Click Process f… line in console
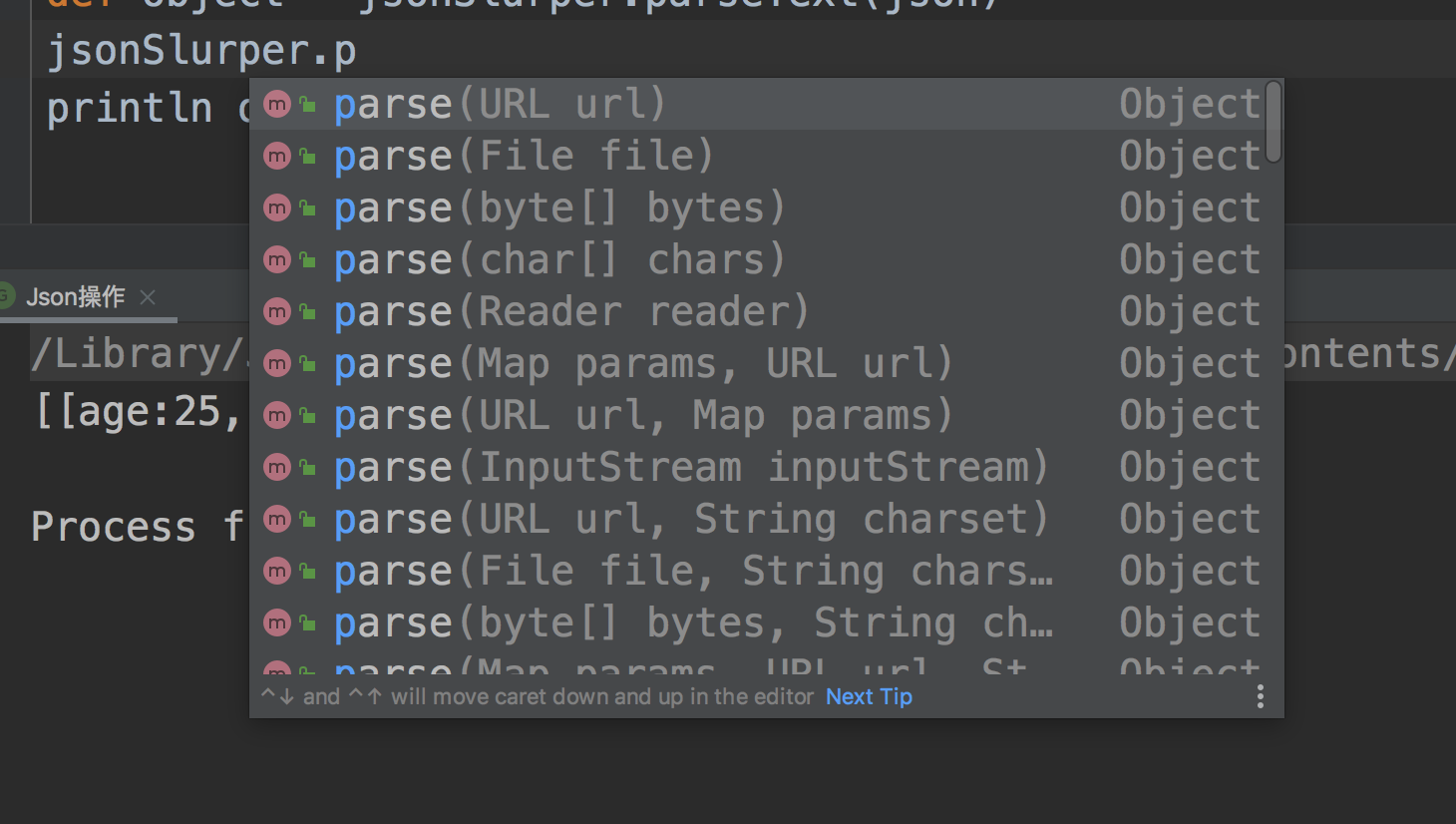This screenshot has height=824, width=1456. click(x=138, y=526)
